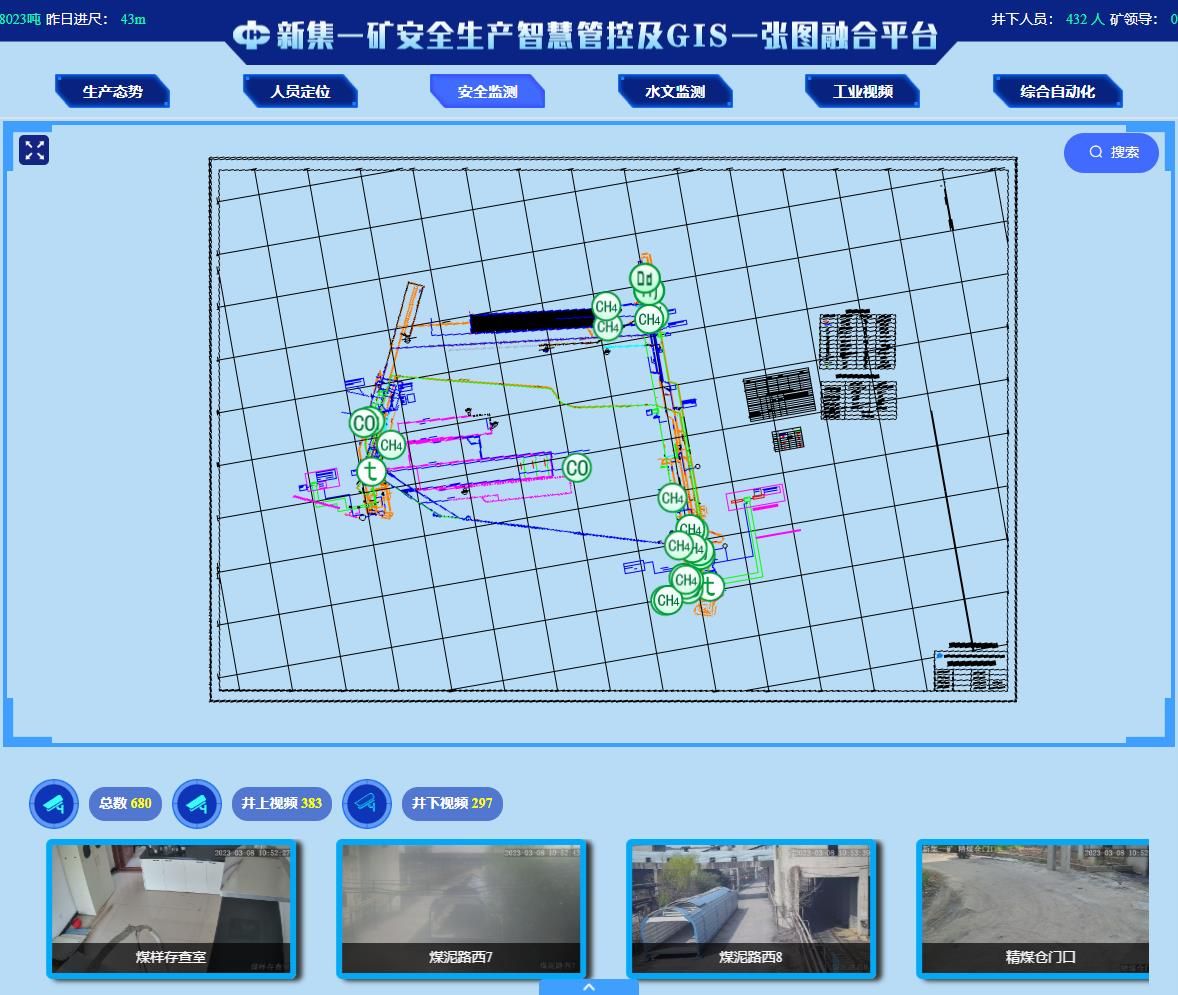Click the fullscreen expand icon on map
1178x995 pixels.
[x=34, y=150]
